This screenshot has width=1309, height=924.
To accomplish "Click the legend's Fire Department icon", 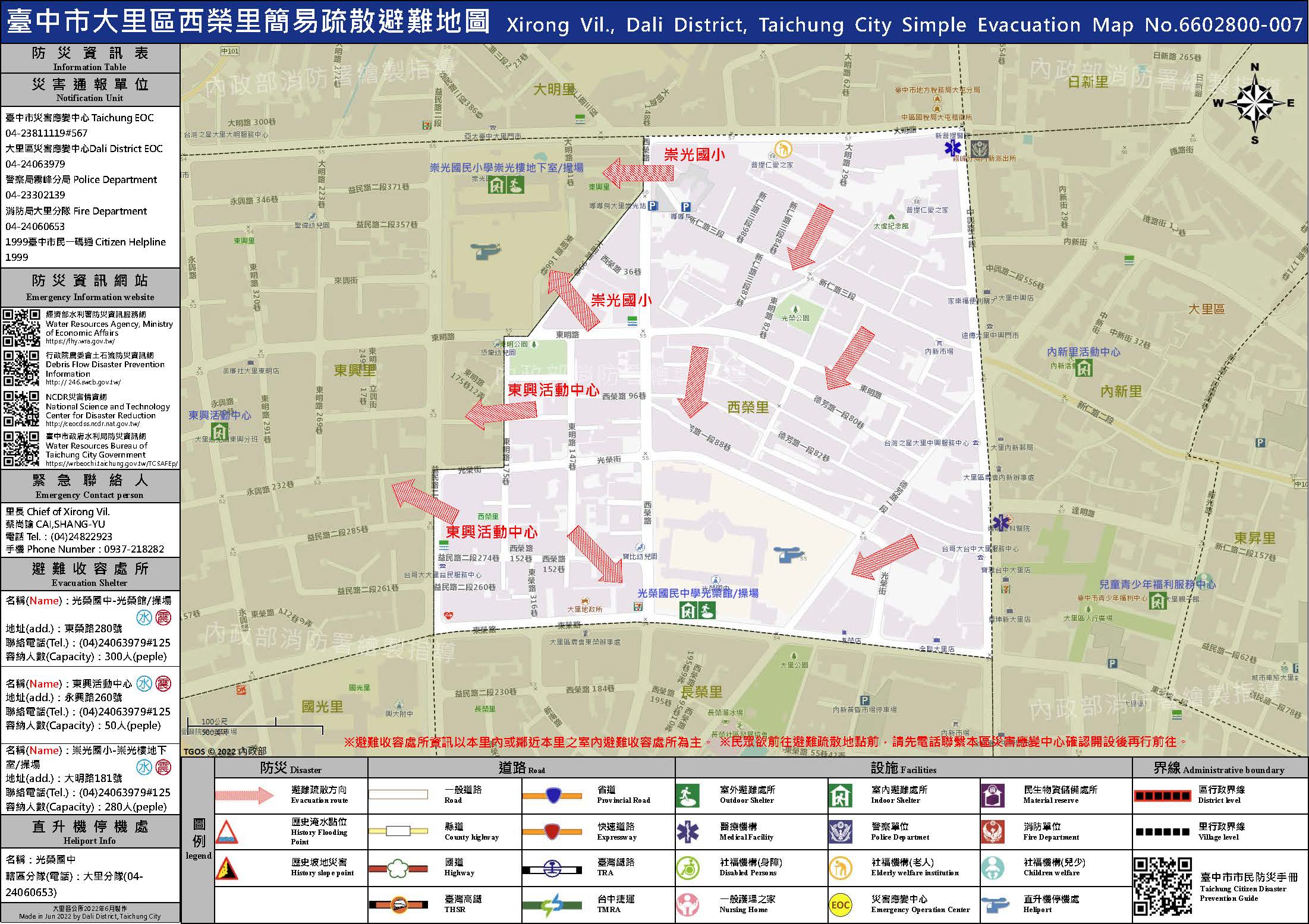I will [993, 832].
